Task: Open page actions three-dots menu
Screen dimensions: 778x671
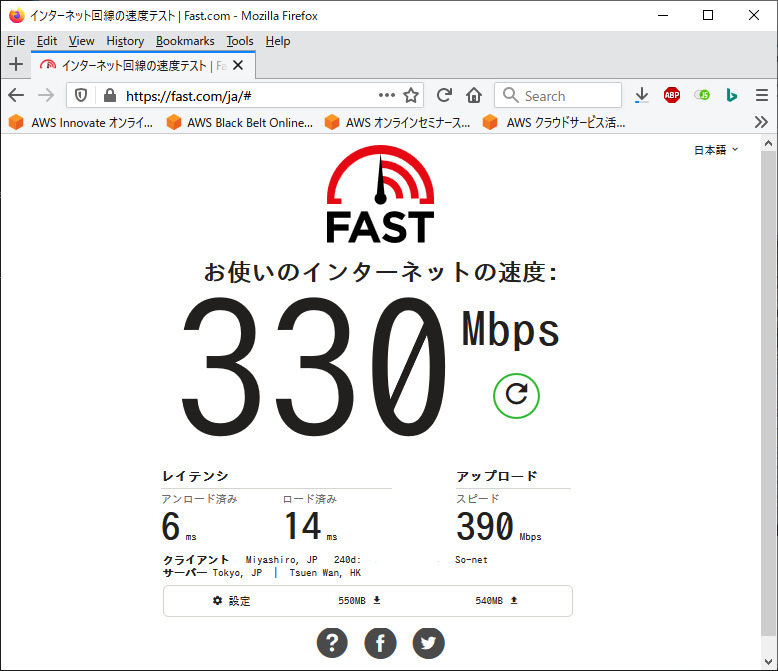Action: pos(387,95)
